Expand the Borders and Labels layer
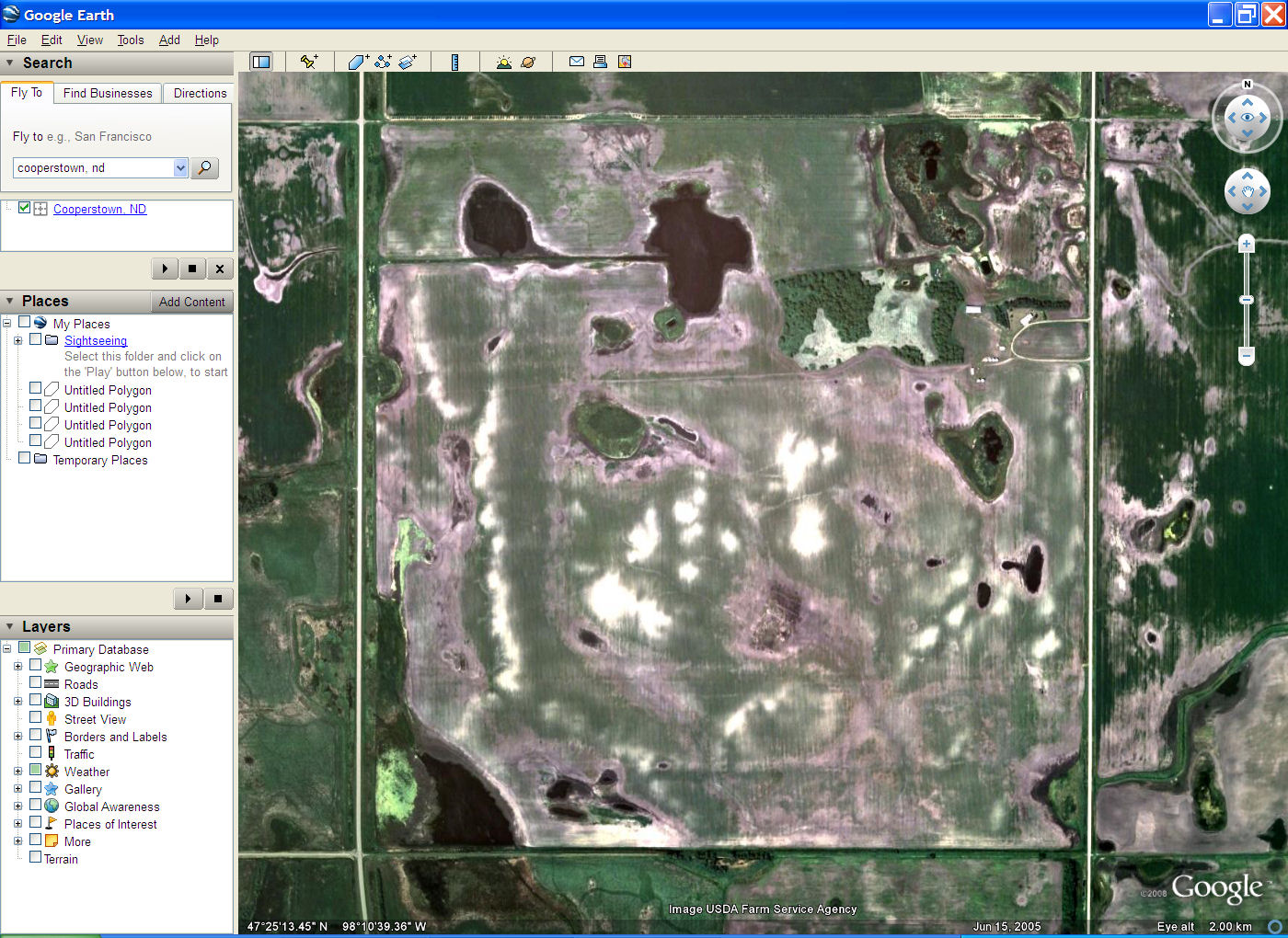Screen dimensions: 1288x938 coord(17,737)
